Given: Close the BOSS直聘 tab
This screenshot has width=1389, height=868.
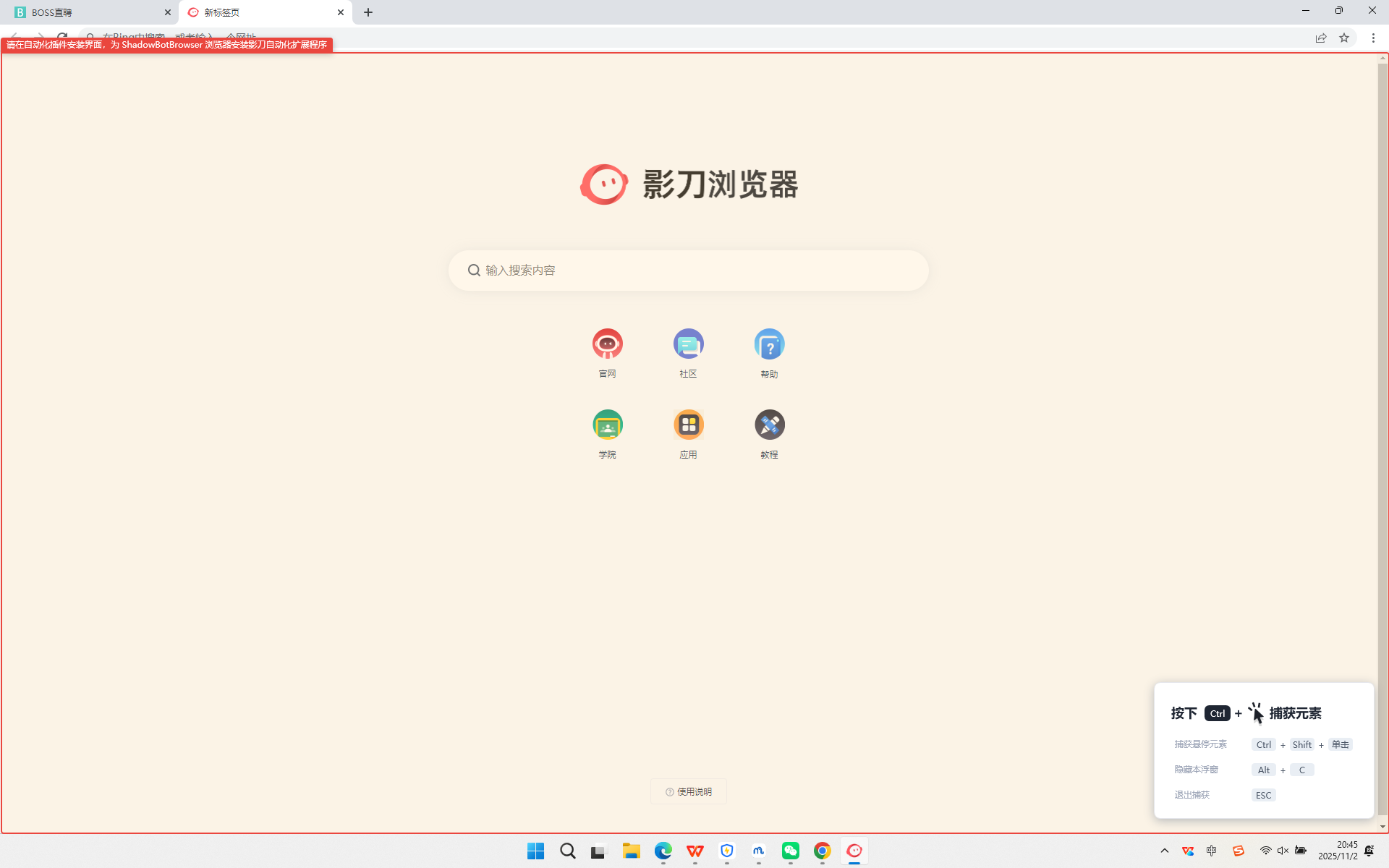Looking at the screenshot, I should (x=168, y=12).
